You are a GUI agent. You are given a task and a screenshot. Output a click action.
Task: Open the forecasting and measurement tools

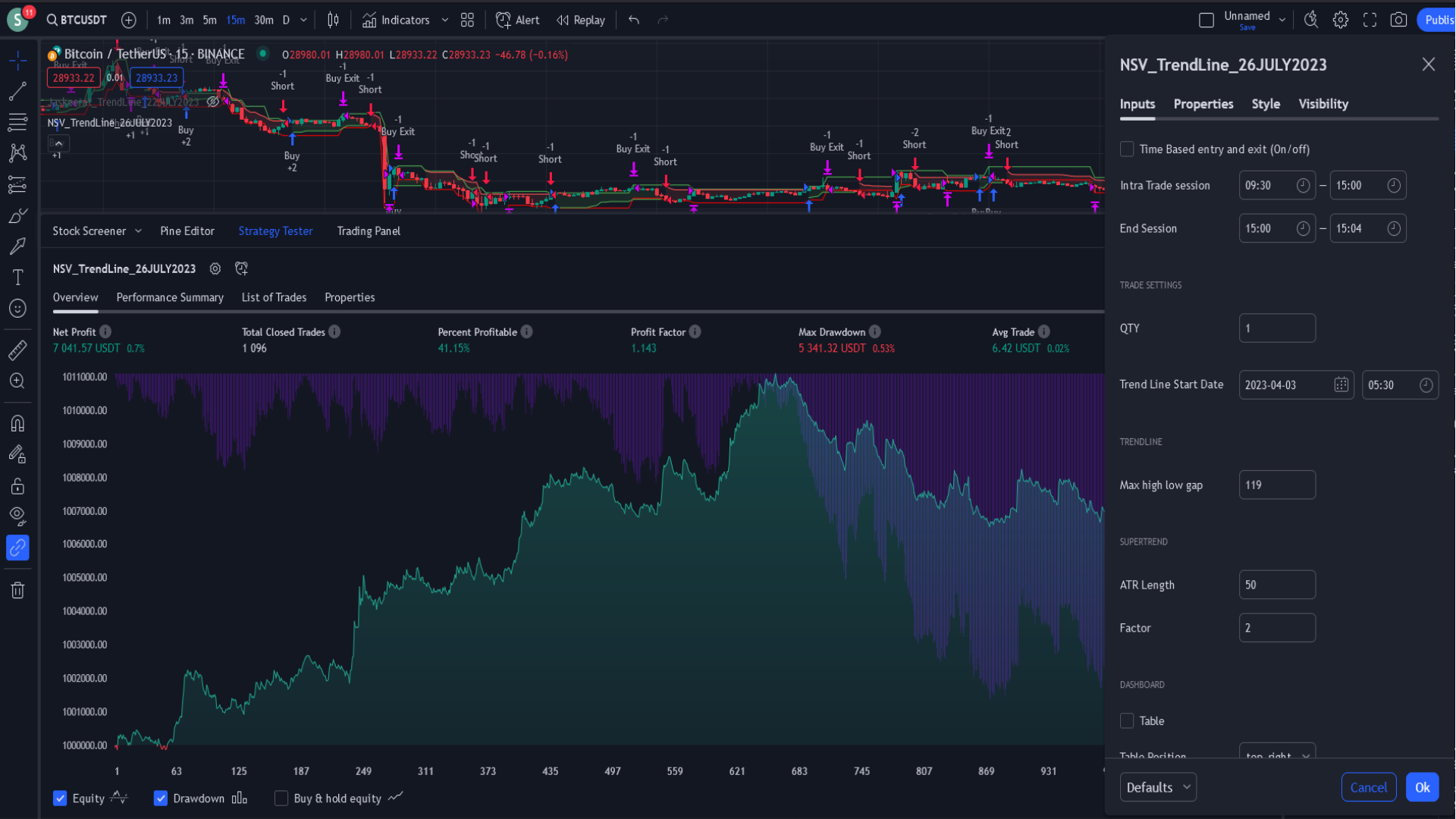tap(17, 184)
